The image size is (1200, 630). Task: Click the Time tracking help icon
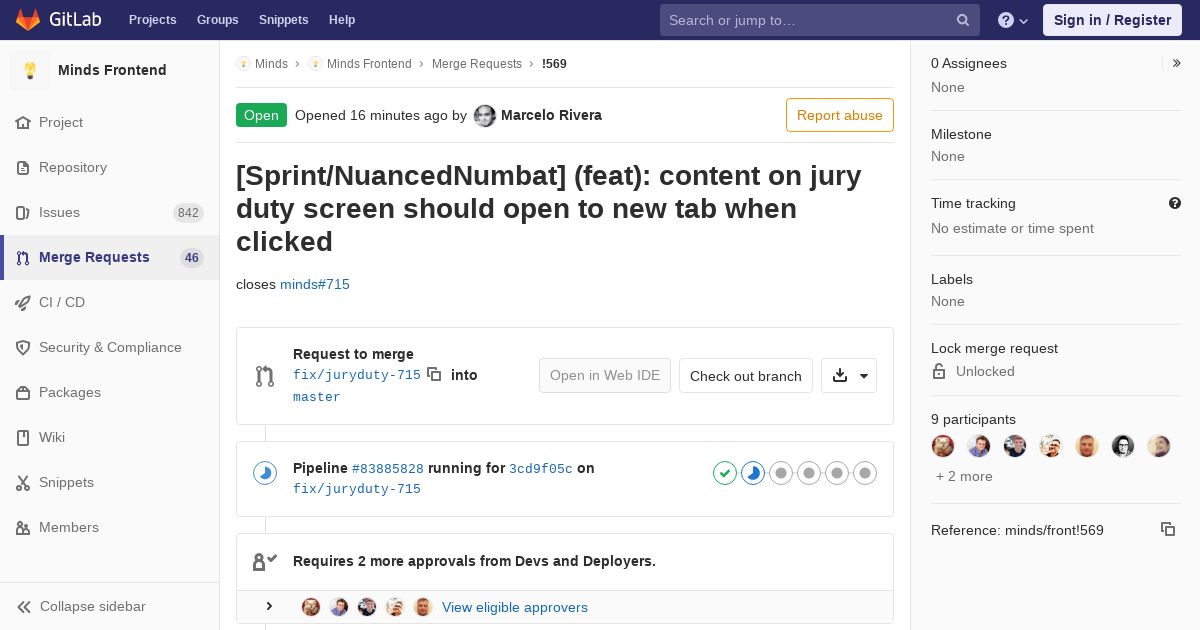(x=1175, y=203)
